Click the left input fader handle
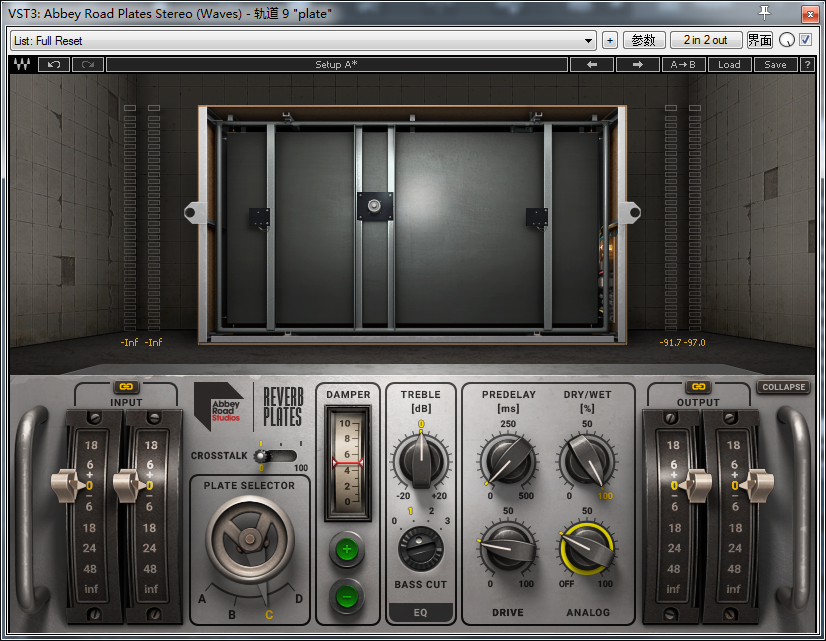826x641 pixels. coord(66,485)
